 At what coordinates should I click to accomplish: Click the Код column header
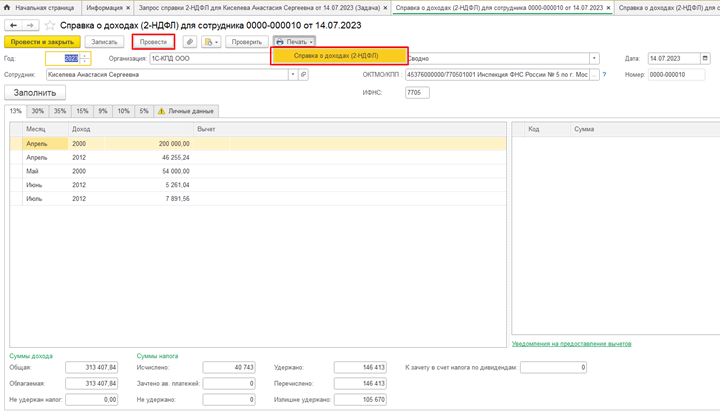[x=547, y=129]
